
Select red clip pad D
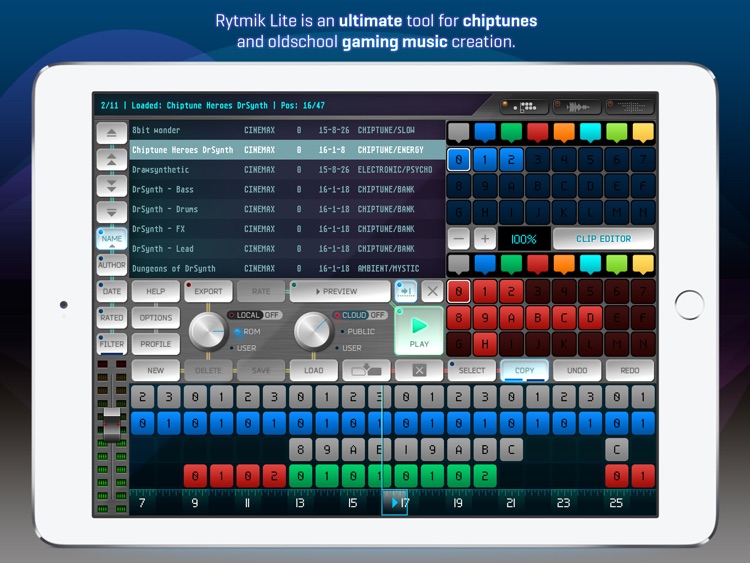tap(590, 317)
